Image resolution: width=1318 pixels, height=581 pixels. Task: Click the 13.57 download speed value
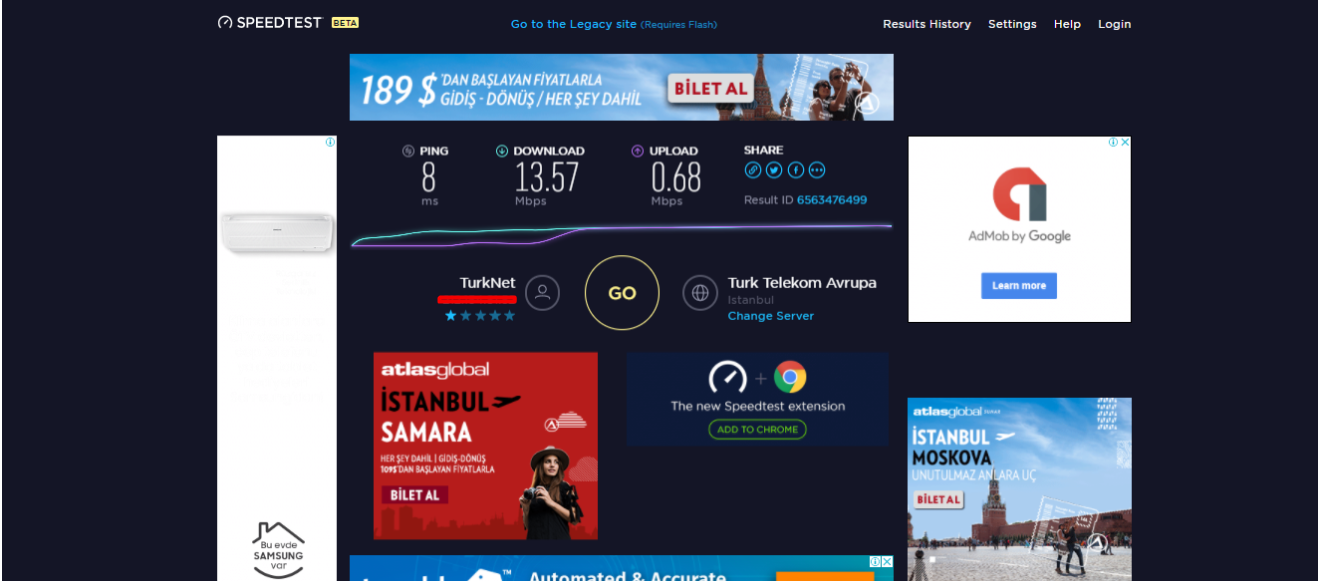pyautogui.click(x=547, y=178)
